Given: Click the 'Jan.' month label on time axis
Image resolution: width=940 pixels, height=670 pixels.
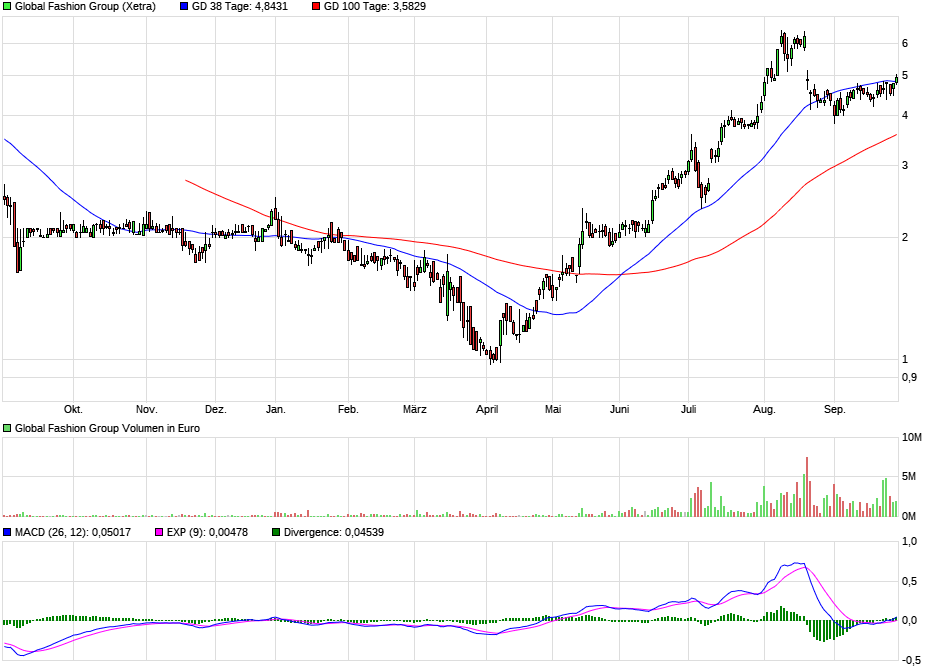Looking at the screenshot, I should 276,410.
